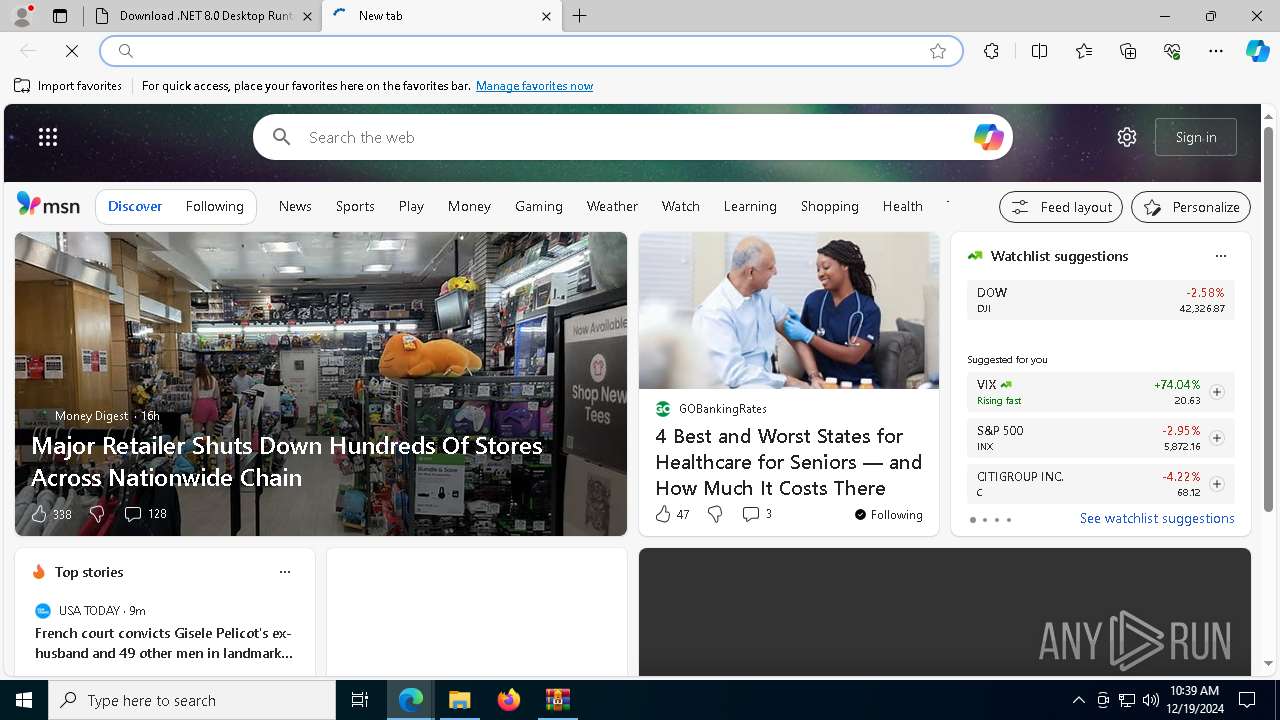
Task: Click Import favorites
Action: pyautogui.click(x=68, y=86)
